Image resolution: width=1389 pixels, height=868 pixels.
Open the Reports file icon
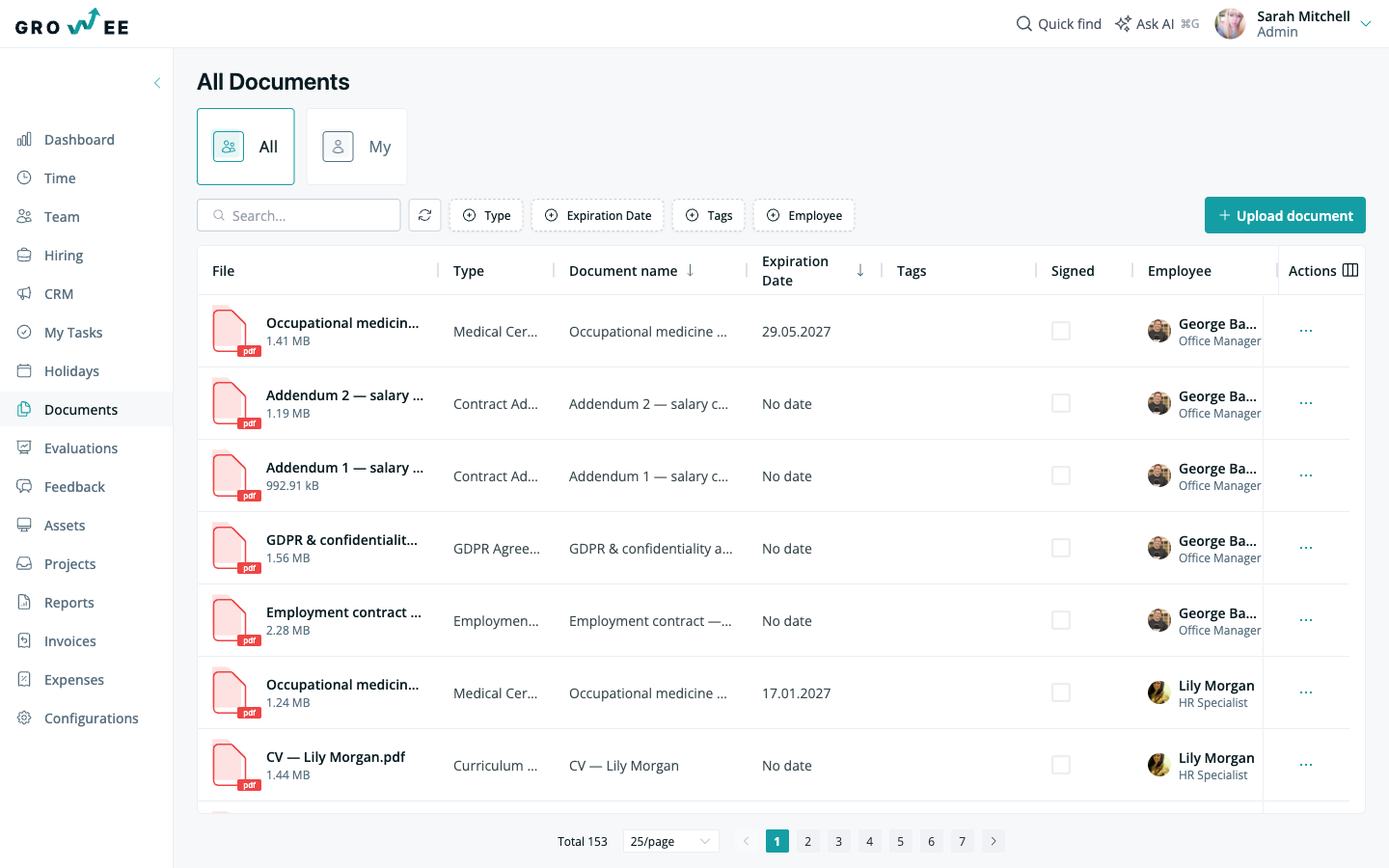24,603
